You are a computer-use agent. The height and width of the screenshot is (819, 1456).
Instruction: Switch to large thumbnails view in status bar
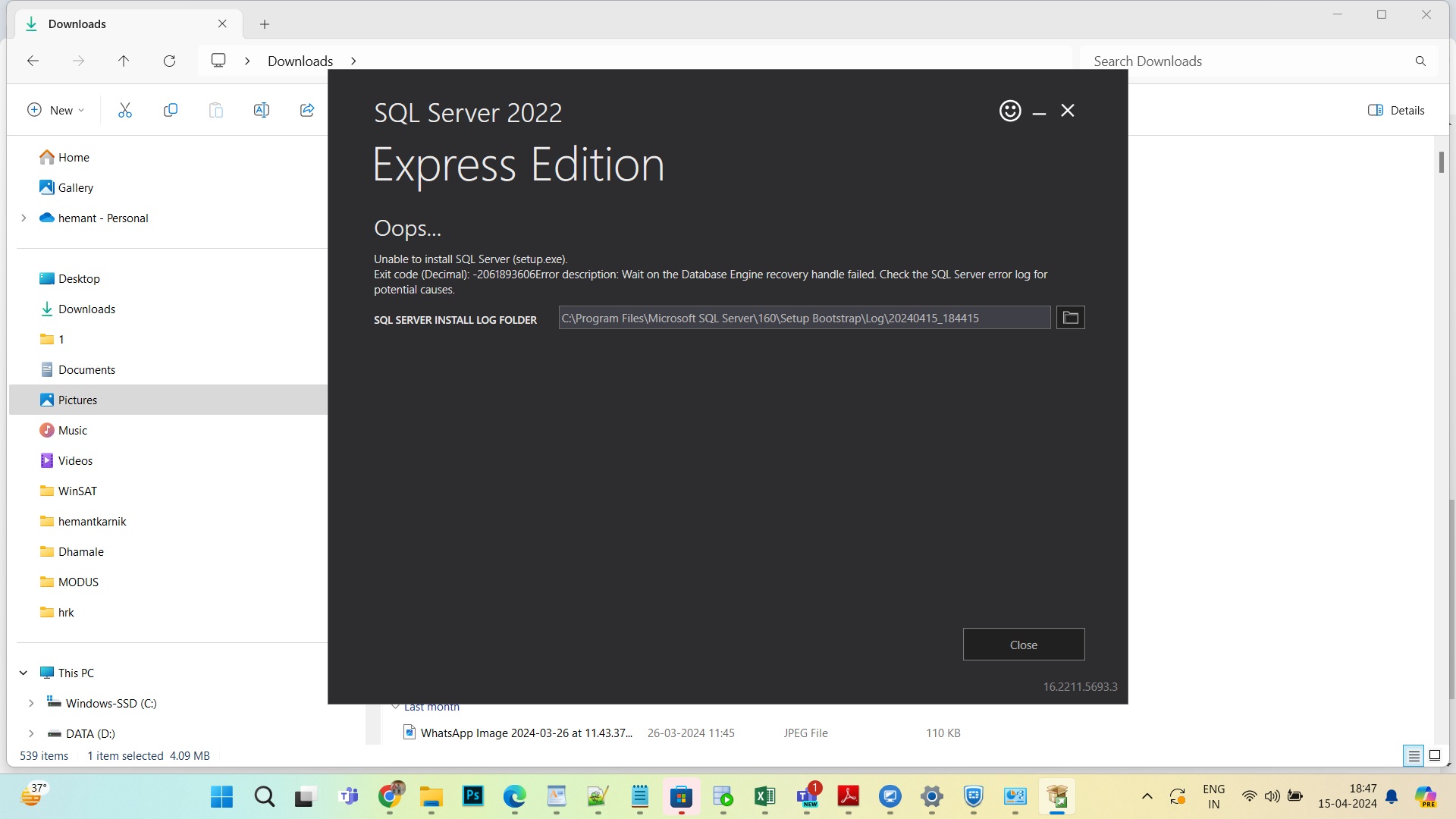pyautogui.click(x=1435, y=755)
